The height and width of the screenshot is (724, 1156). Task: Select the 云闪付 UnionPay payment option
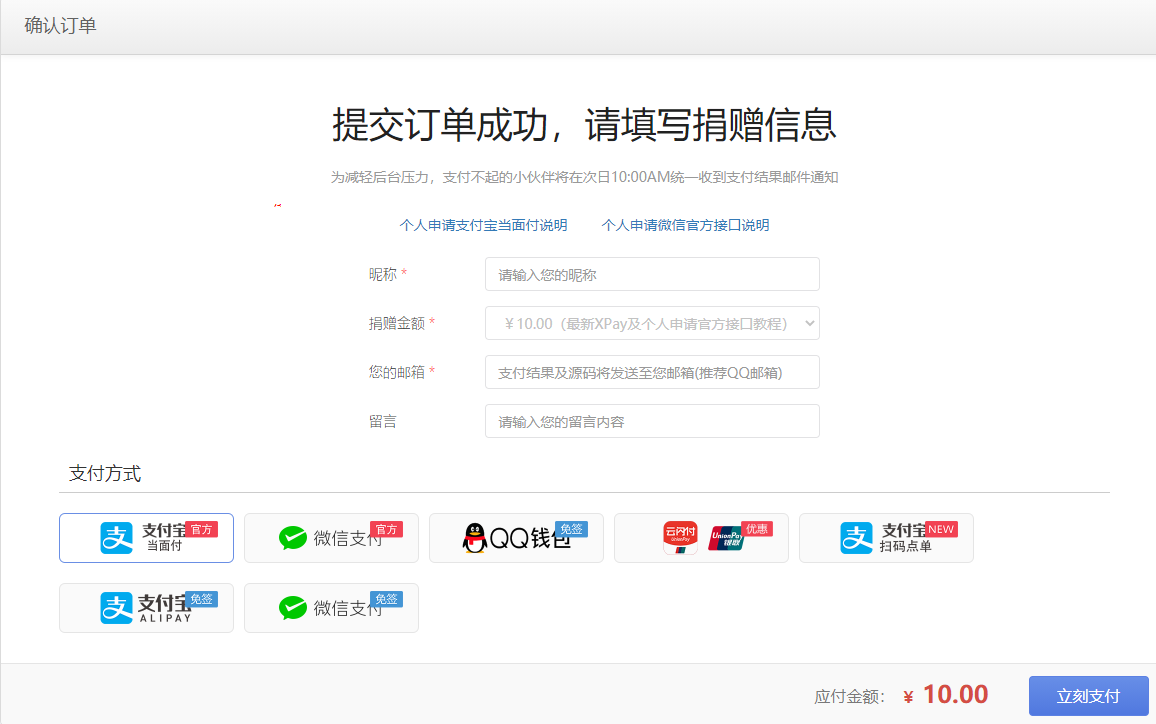[x=702, y=538]
